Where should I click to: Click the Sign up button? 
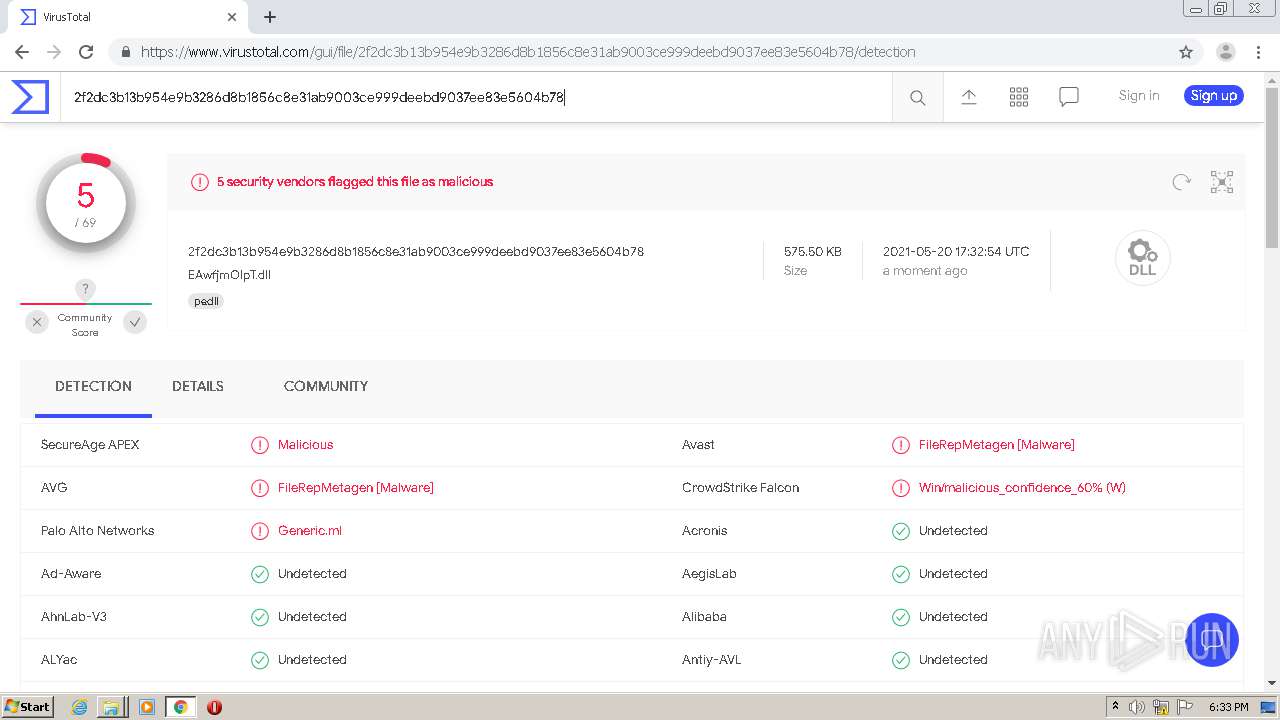pos(1214,96)
